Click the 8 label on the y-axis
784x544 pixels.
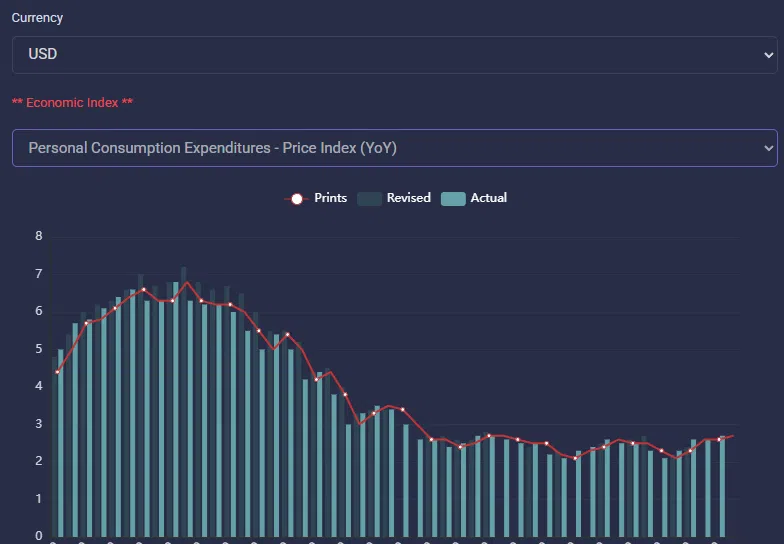(x=39, y=237)
